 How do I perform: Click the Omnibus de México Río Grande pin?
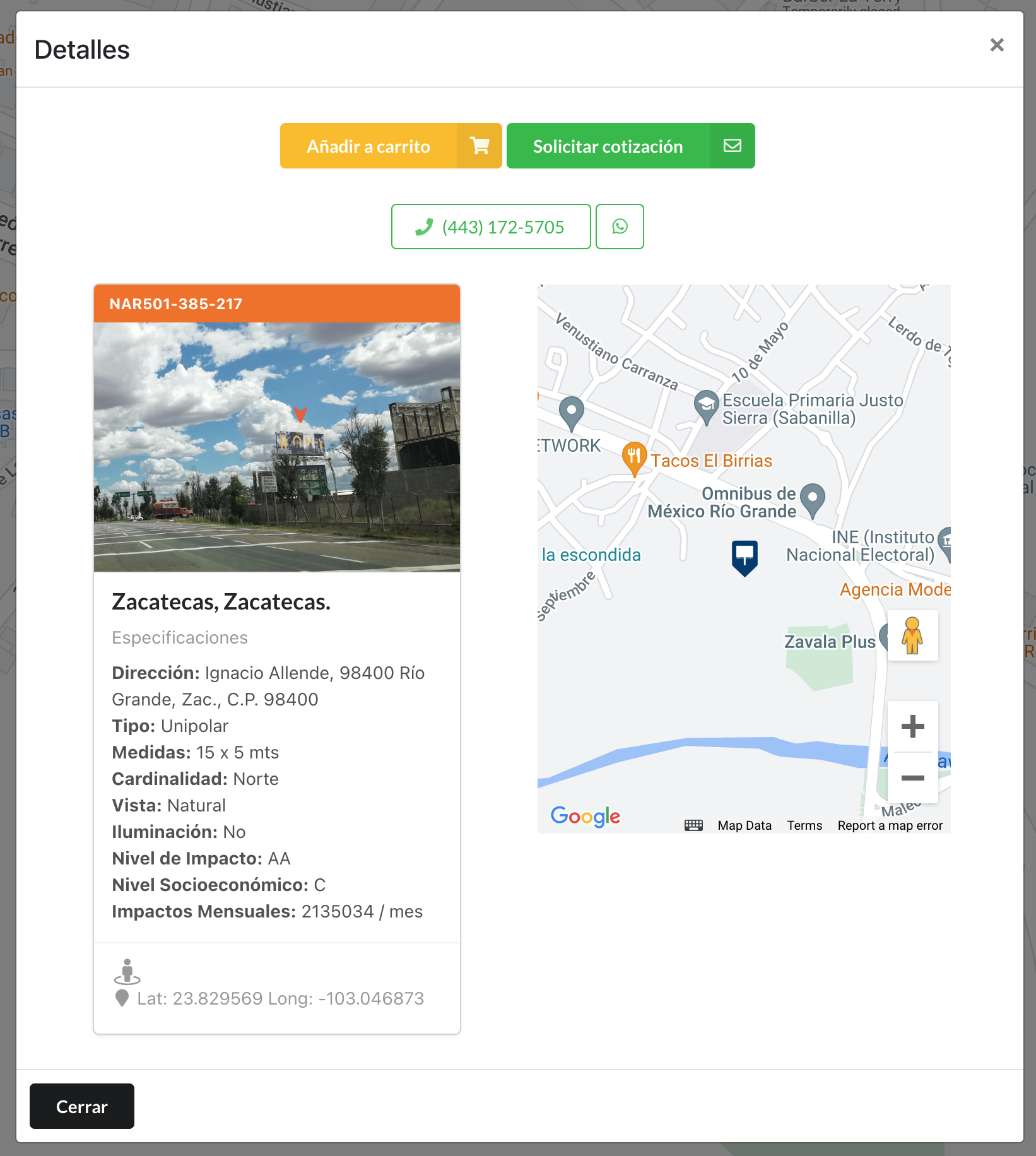813,499
